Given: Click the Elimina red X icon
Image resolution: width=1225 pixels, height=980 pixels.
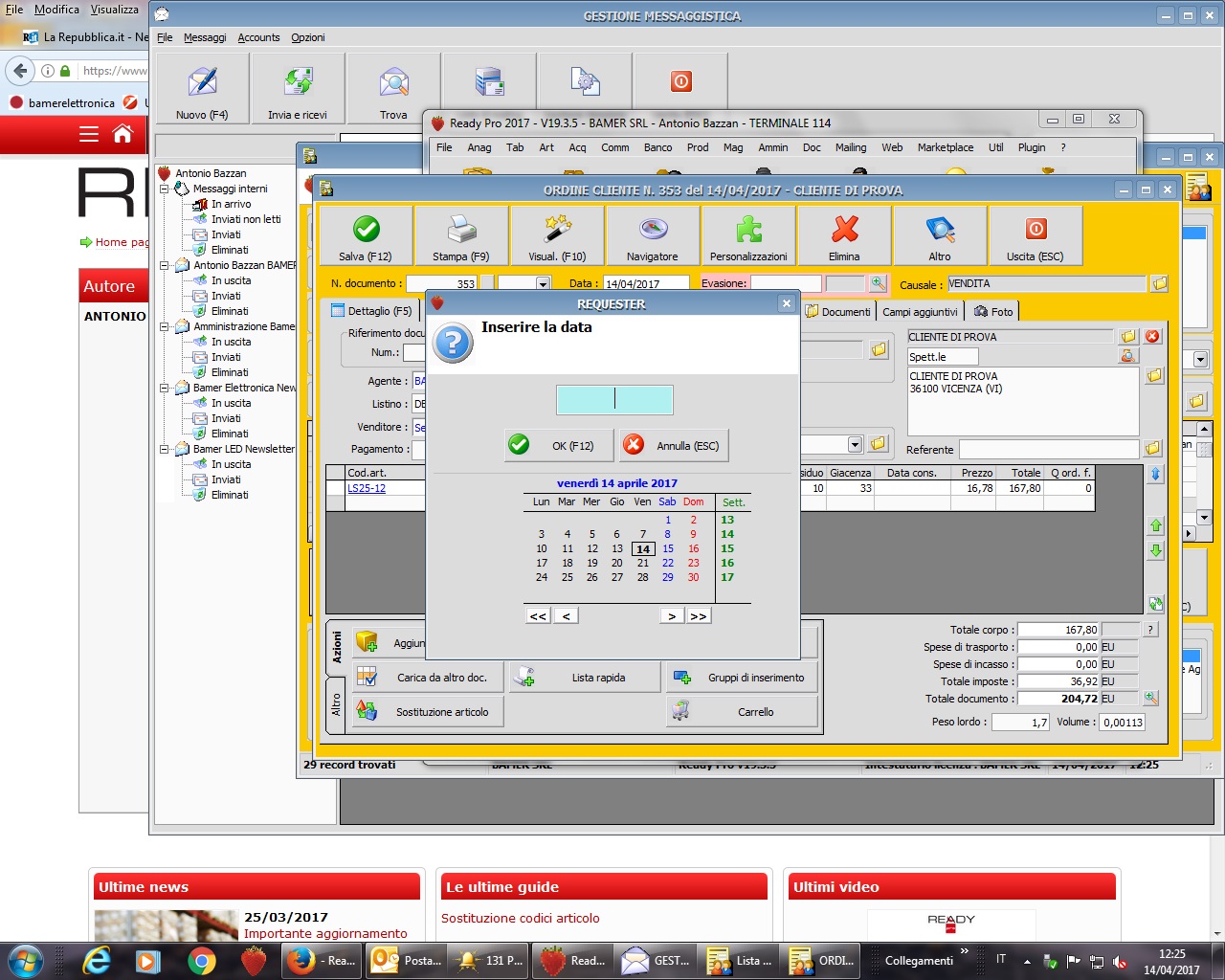Looking at the screenshot, I should (844, 230).
